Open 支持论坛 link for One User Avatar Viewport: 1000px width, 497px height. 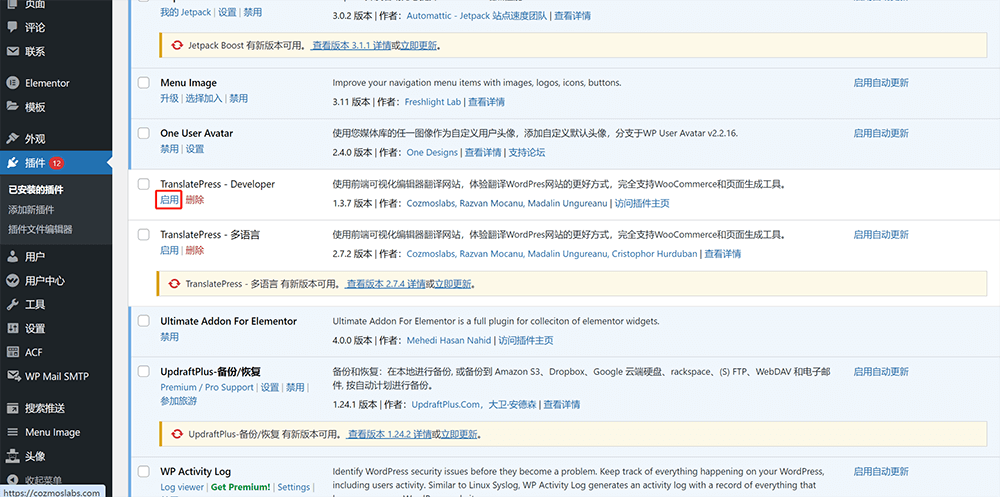[x=527, y=152]
